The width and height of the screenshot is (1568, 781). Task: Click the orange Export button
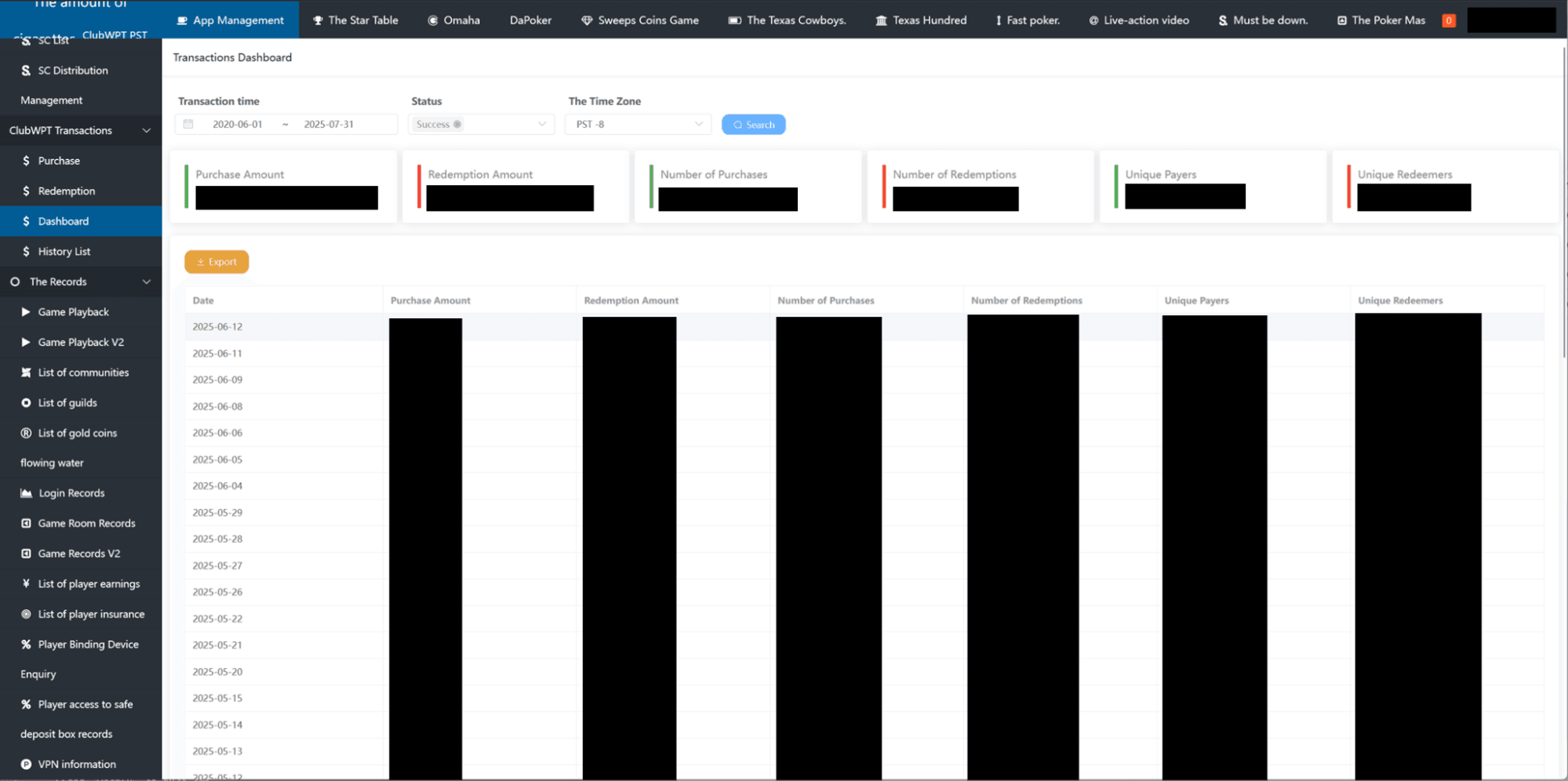[216, 262]
